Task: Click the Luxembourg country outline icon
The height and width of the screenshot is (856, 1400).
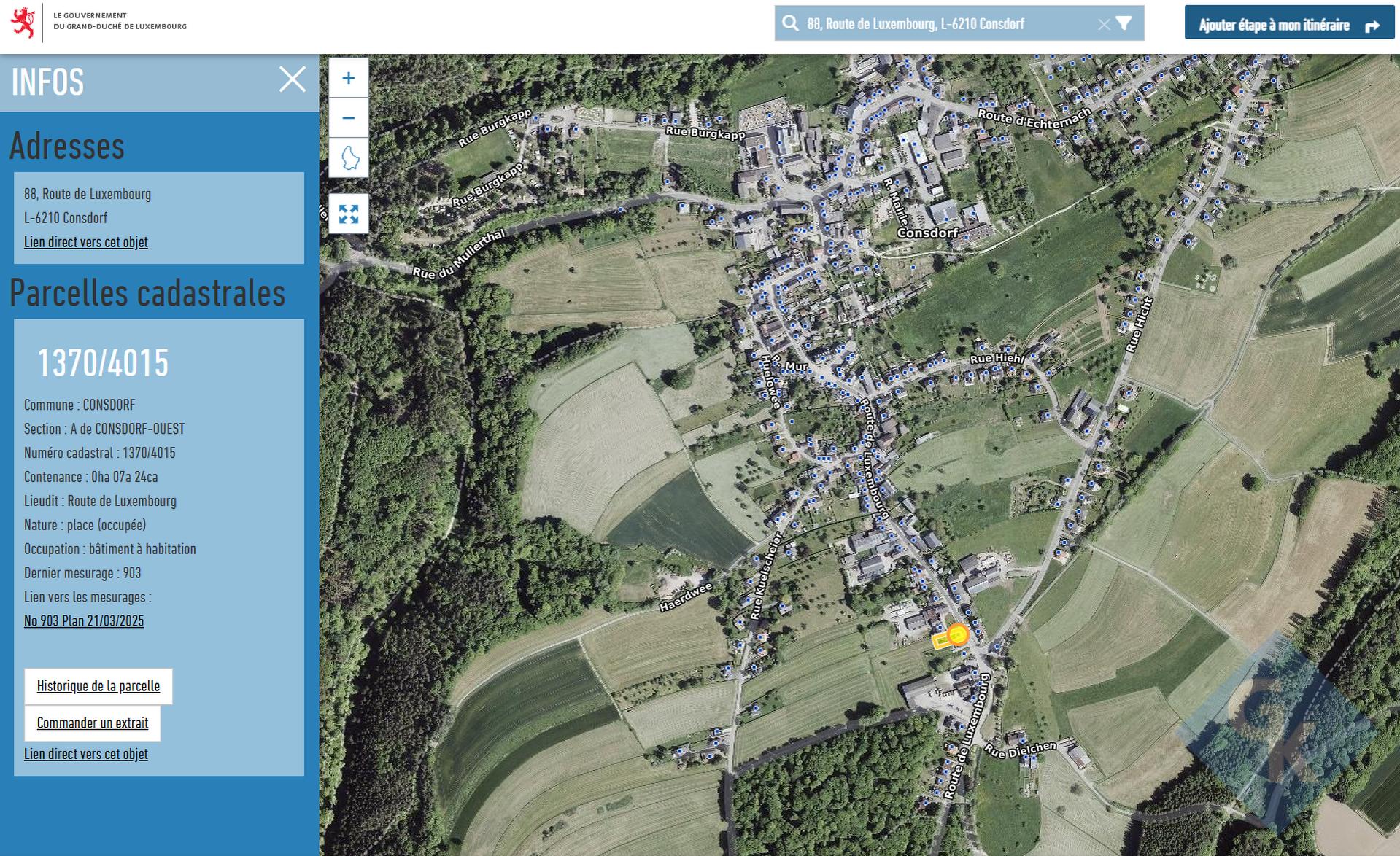Action: pos(349,157)
